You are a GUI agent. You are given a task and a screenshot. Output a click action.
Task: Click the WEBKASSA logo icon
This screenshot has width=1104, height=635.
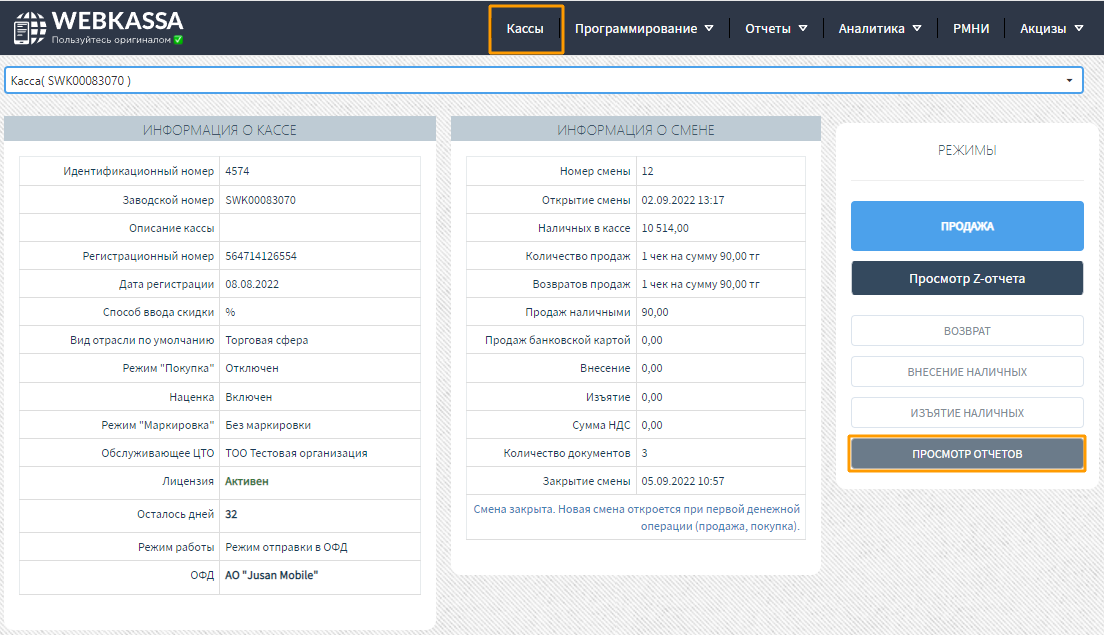click(x=30, y=28)
